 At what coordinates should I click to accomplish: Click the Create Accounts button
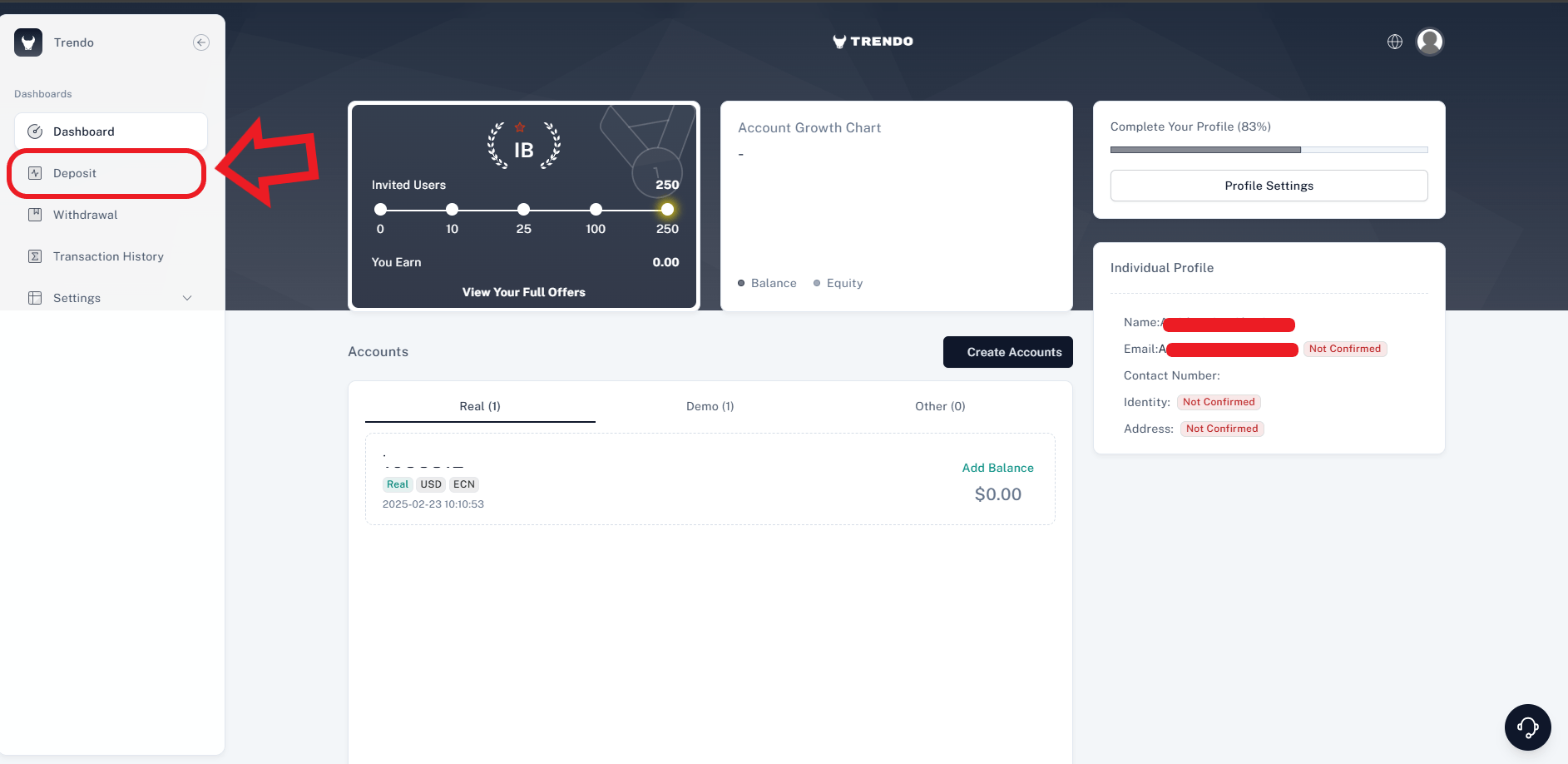pos(1007,352)
